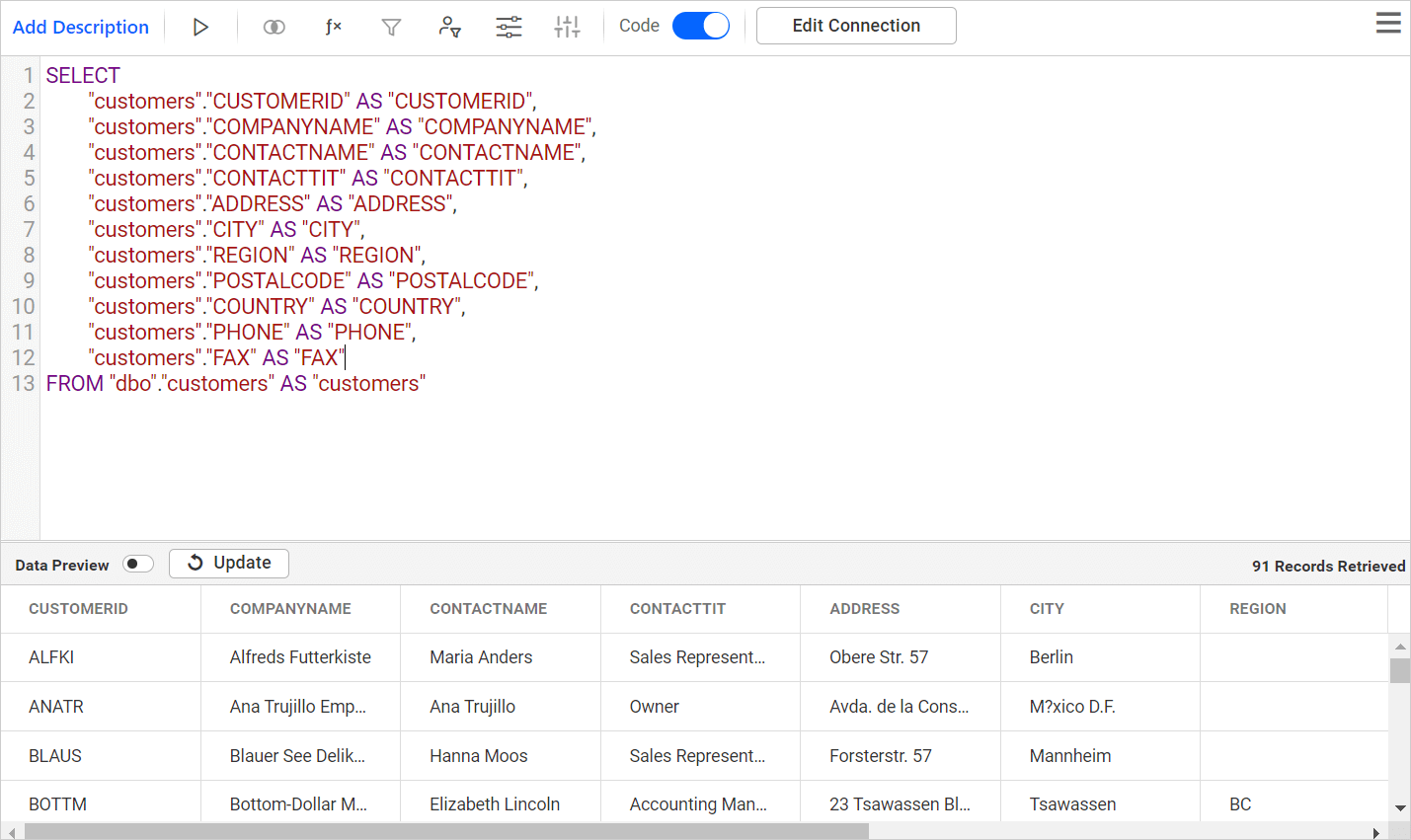Select the ANATR cell
This screenshot has width=1411, height=840.
tap(101, 707)
